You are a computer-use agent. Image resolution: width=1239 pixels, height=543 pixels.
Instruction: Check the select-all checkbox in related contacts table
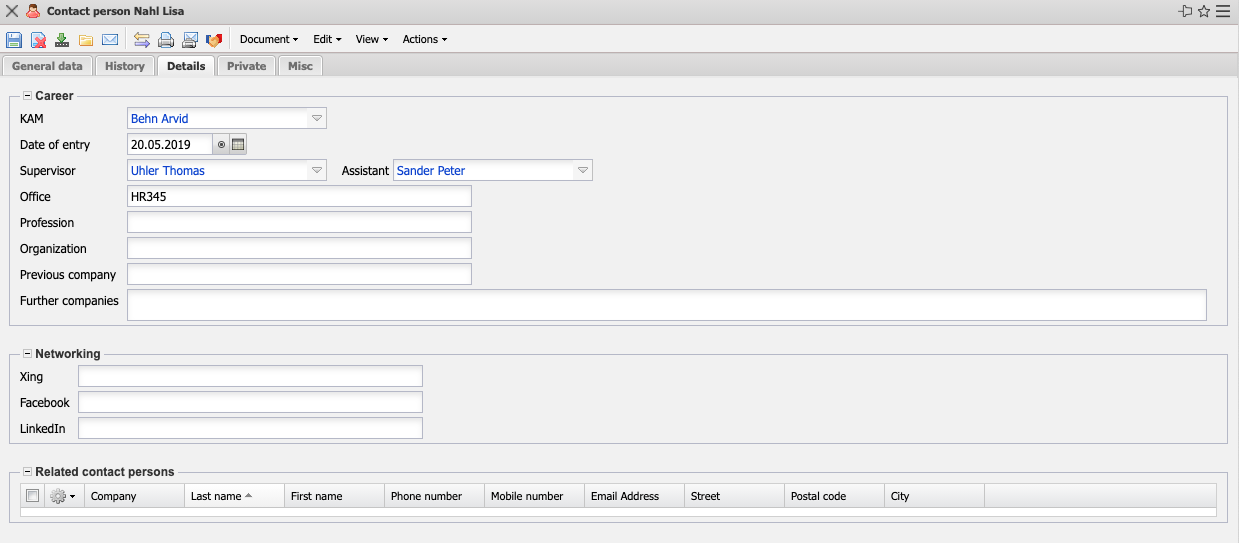tap(33, 496)
